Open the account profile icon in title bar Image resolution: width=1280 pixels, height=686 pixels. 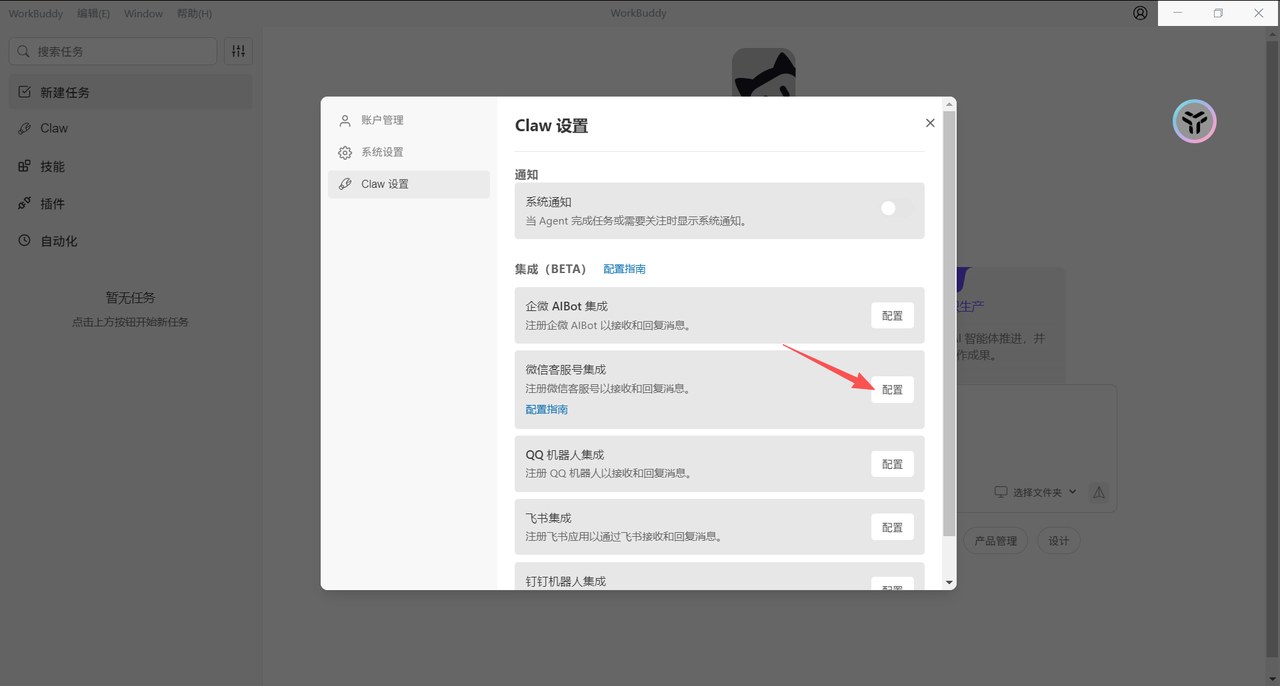tap(1141, 13)
